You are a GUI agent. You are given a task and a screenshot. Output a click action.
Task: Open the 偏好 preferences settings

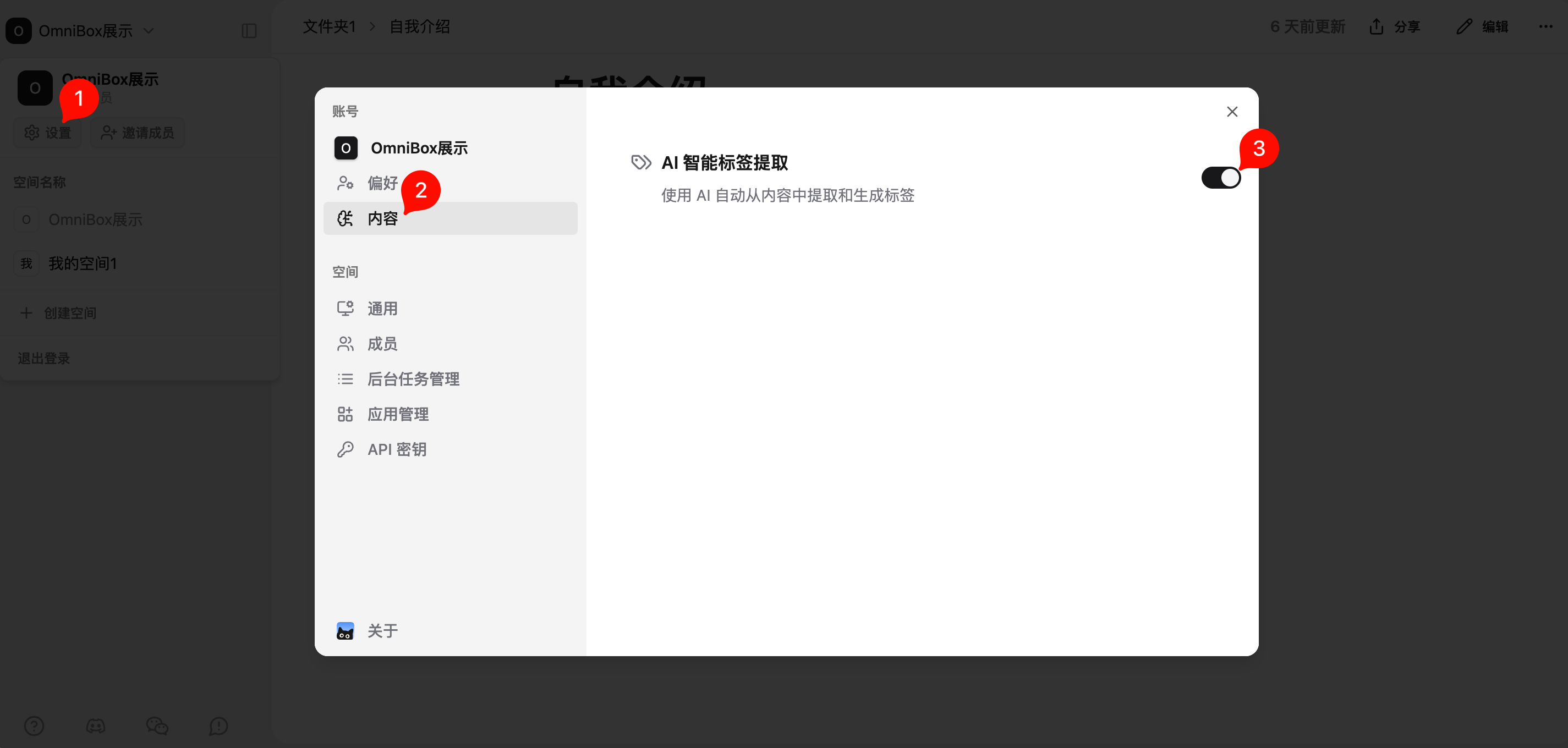[381, 183]
